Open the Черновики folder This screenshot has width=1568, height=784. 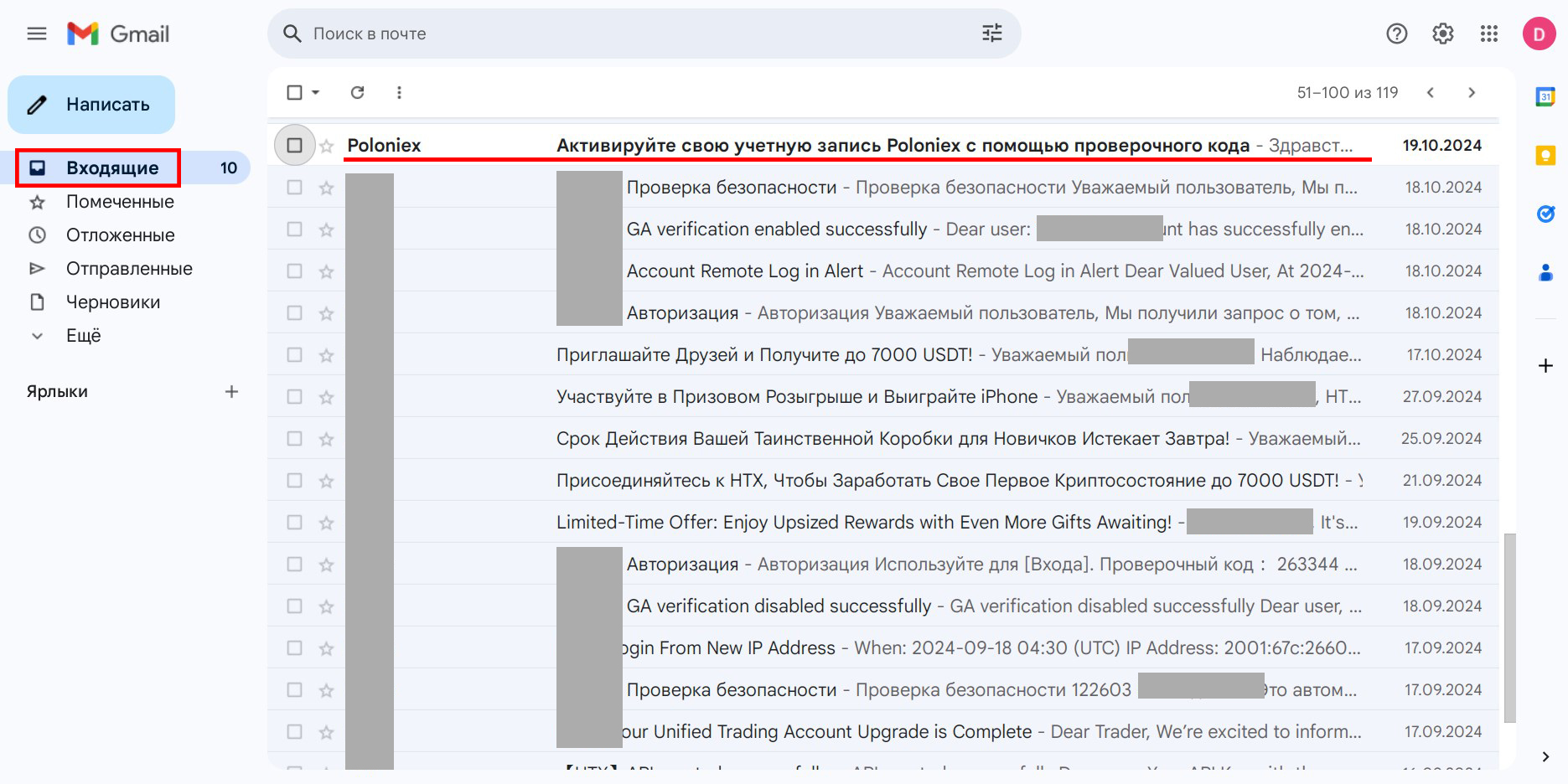pos(113,302)
